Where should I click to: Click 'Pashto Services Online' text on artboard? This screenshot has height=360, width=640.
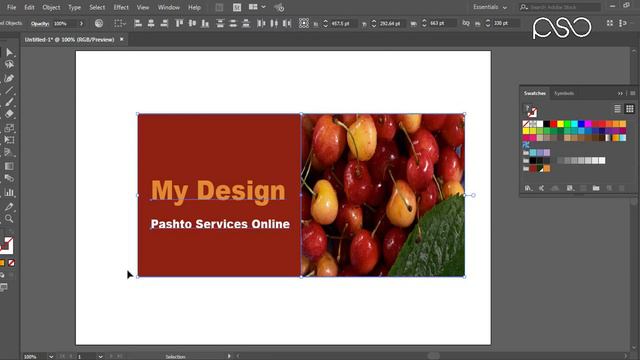[x=220, y=224]
